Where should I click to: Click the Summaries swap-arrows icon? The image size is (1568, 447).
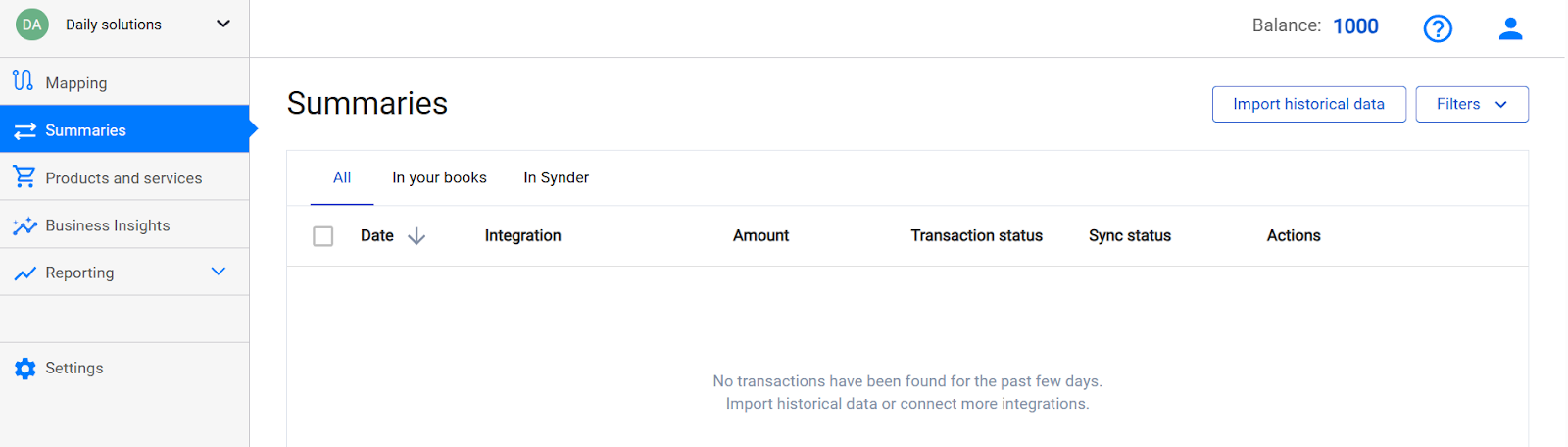pyautogui.click(x=24, y=130)
